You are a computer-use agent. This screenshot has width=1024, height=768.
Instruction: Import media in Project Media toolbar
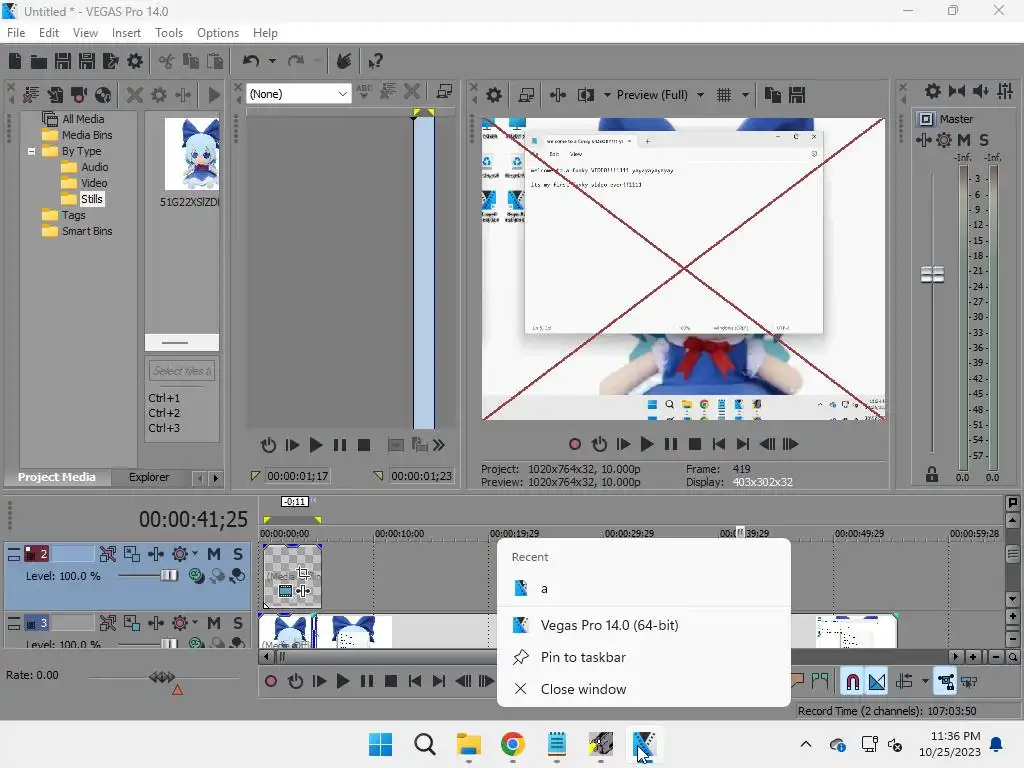55,95
